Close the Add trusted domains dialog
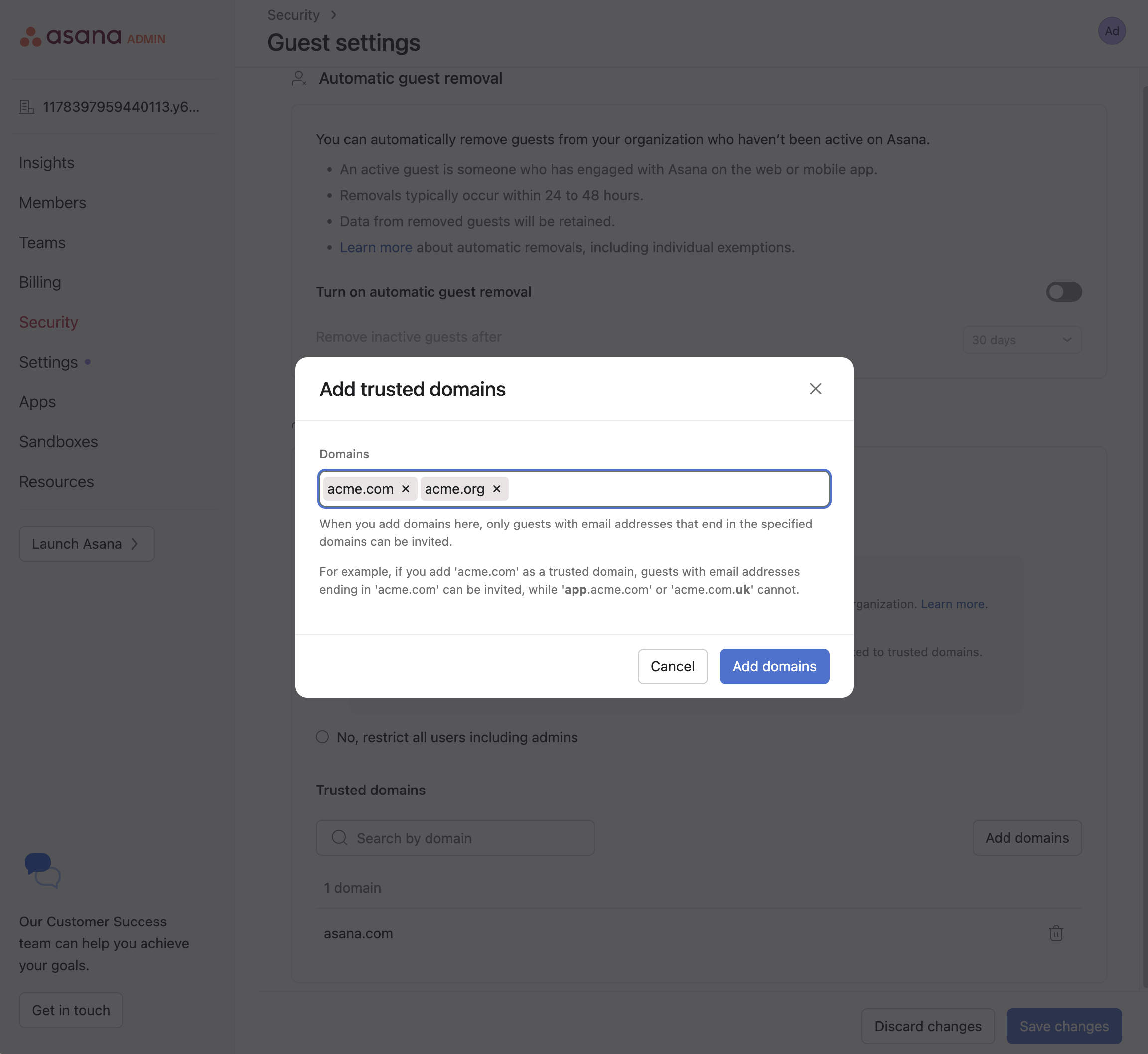Image resolution: width=1148 pixels, height=1054 pixels. tap(815, 389)
